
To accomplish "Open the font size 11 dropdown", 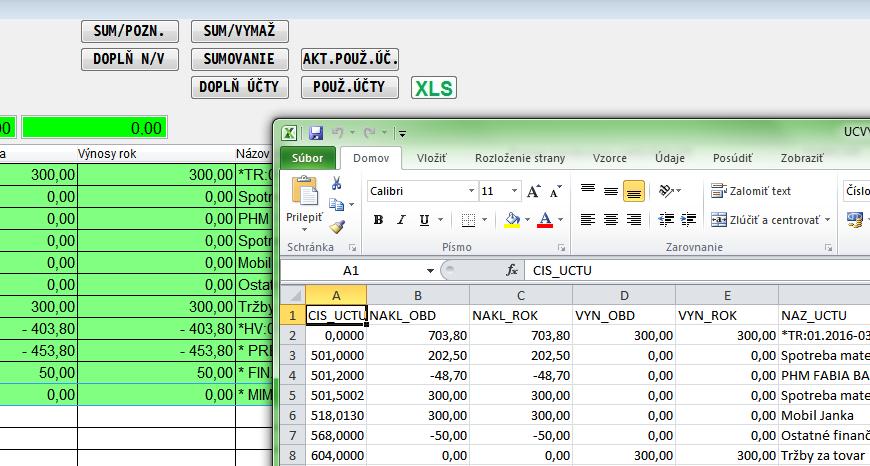I will (x=515, y=191).
